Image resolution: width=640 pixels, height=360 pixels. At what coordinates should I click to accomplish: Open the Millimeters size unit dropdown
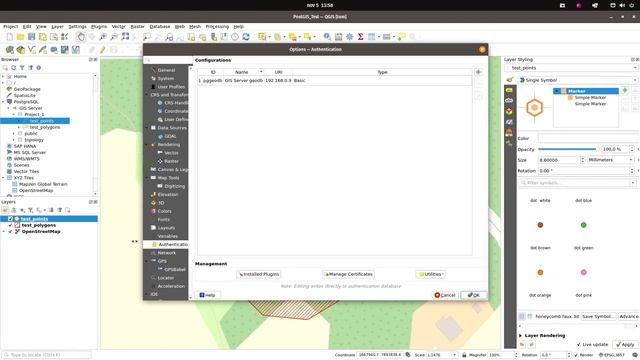[611, 160]
